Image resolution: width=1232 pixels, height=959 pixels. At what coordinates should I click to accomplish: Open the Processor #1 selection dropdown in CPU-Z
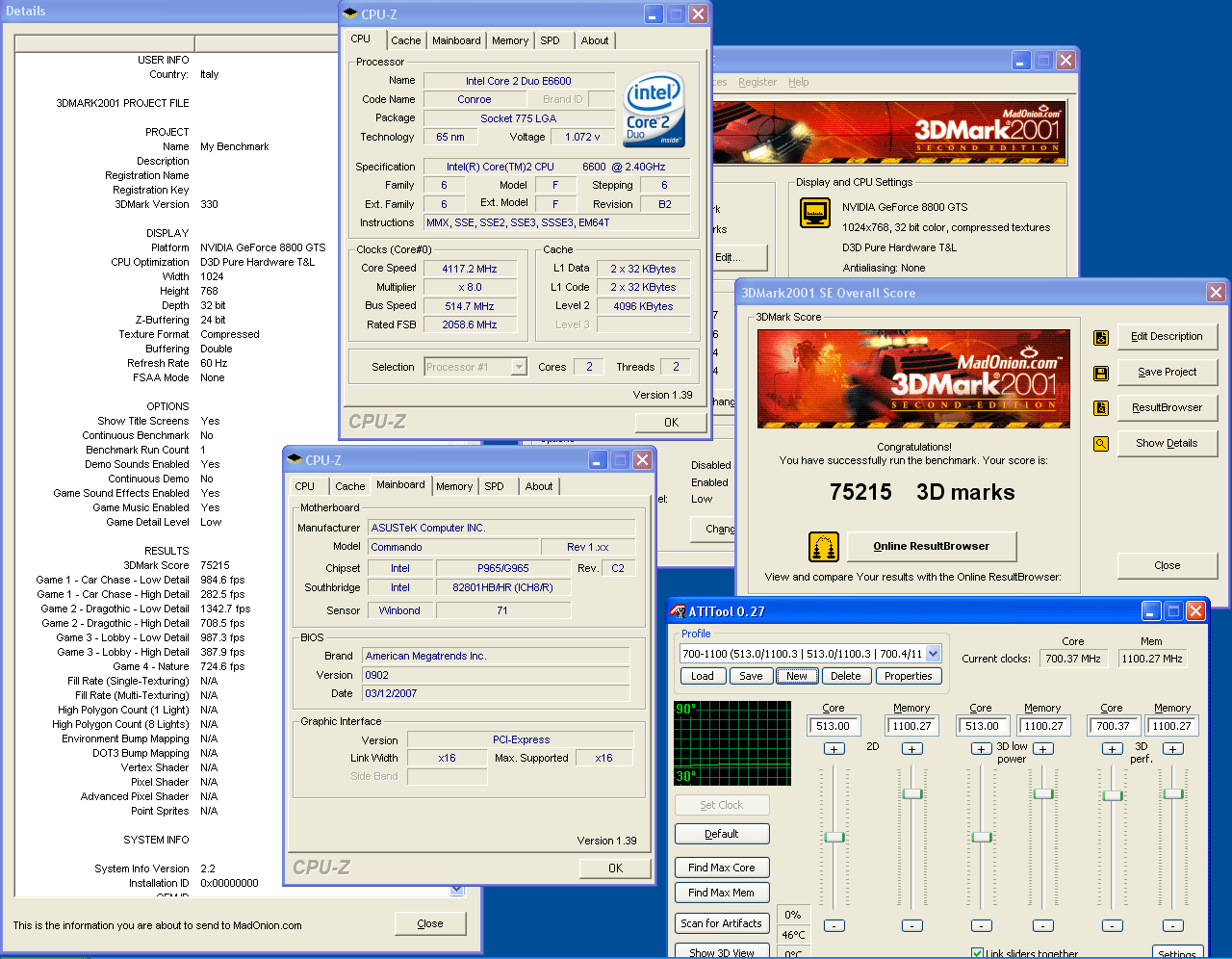tap(520, 367)
